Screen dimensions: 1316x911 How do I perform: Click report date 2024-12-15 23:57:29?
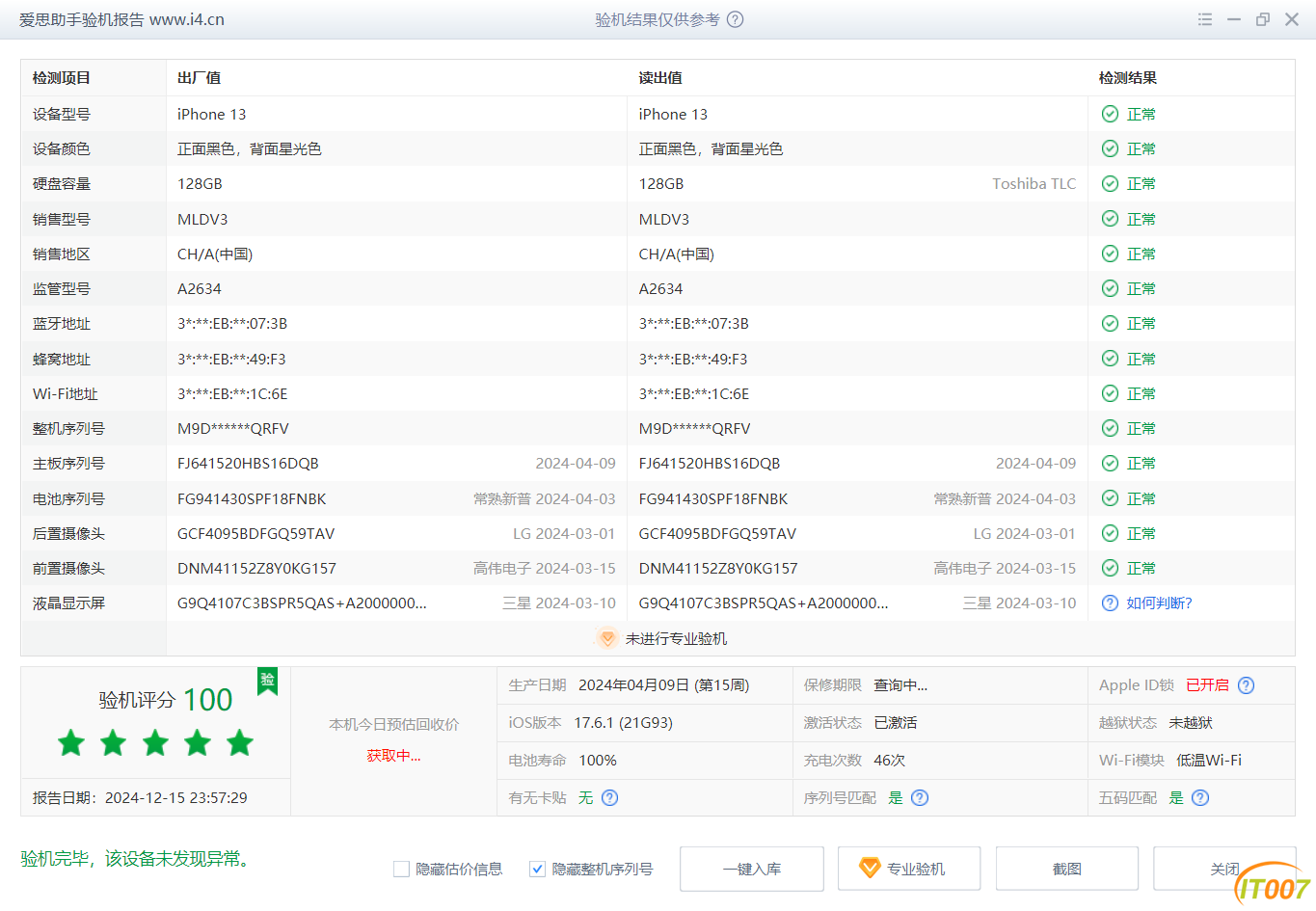pyautogui.click(x=175, y=797)
